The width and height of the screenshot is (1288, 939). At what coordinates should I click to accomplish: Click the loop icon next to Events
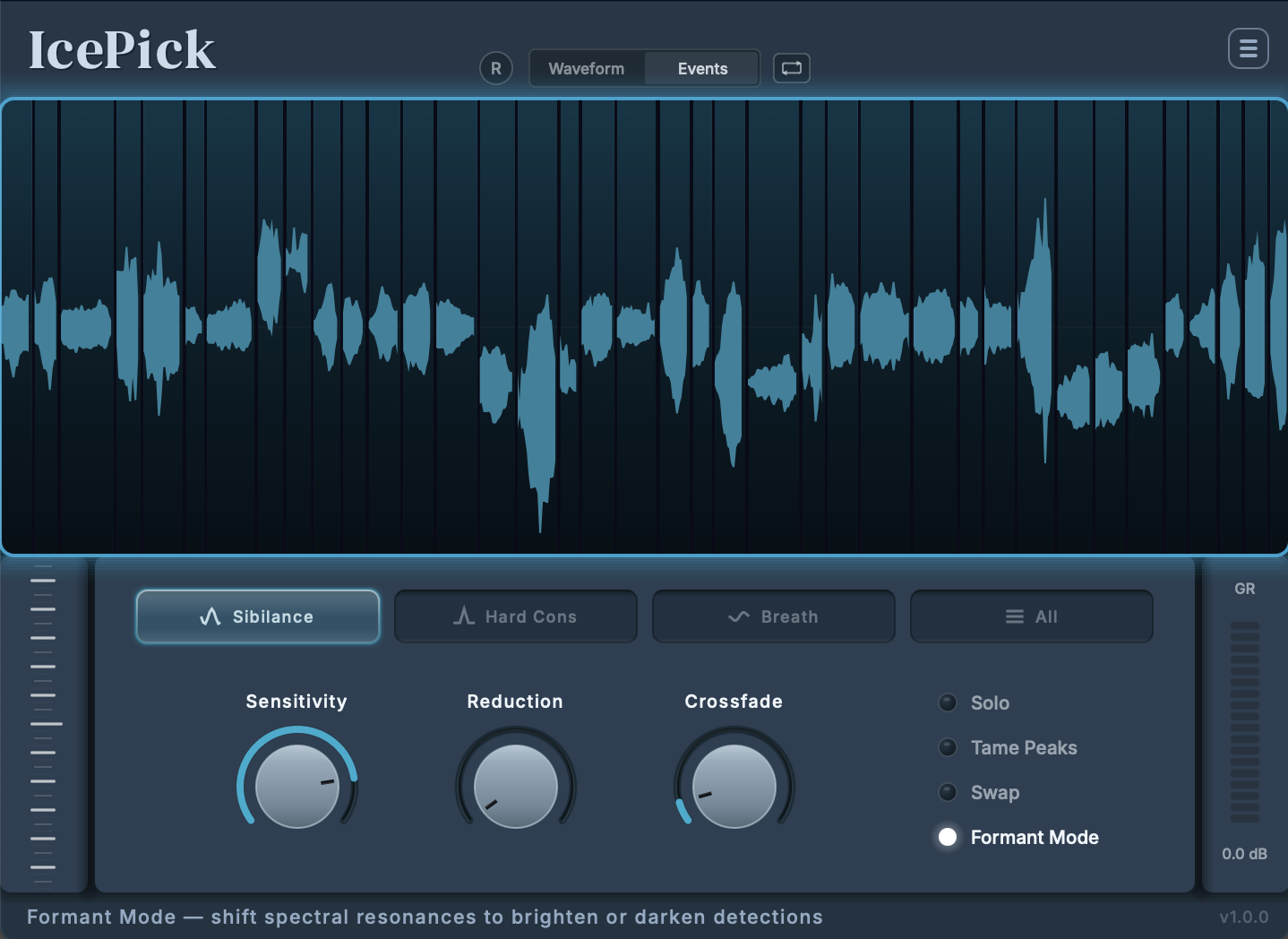point(792,68)
